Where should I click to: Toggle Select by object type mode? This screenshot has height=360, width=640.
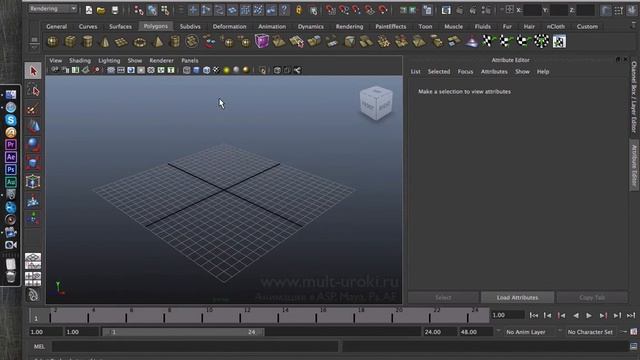tap(152, 10)
